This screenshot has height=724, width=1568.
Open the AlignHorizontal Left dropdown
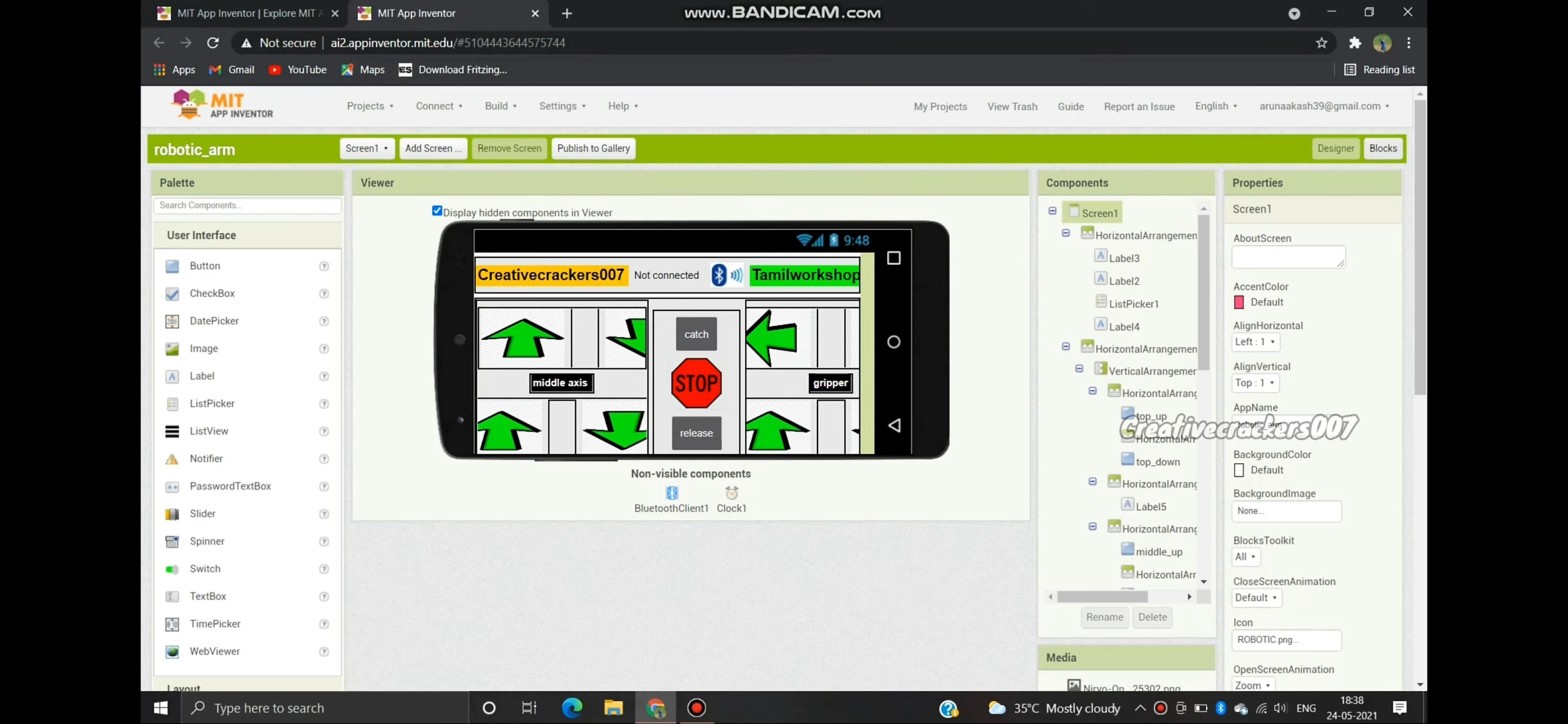pos(1255,342)
